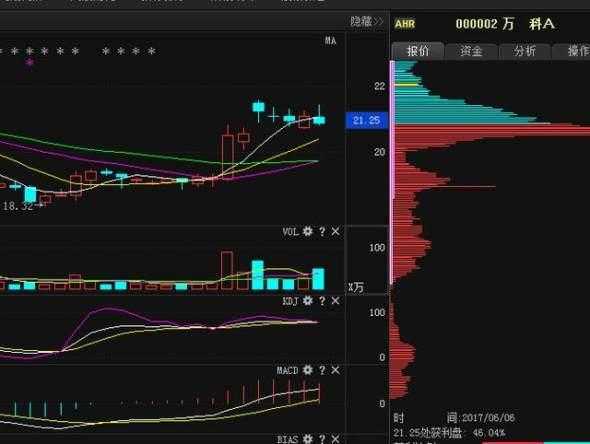Click the AHR badge next to stock code
590x444 pixels.
click(x=405, y=24)
